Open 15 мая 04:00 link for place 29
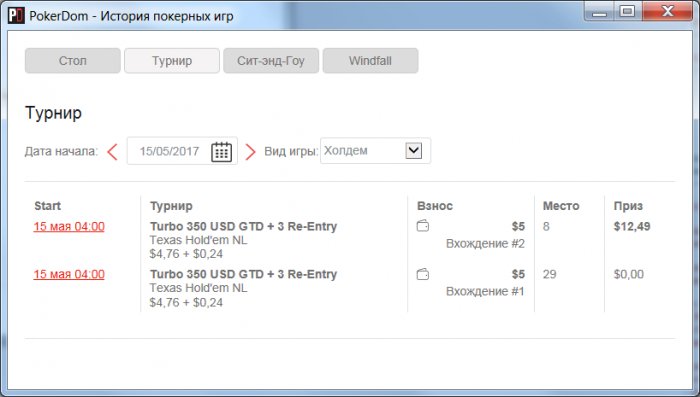Image resolution: width=700 pixels, height=397 pixels. pyautogui.click(x=69, y=274)
